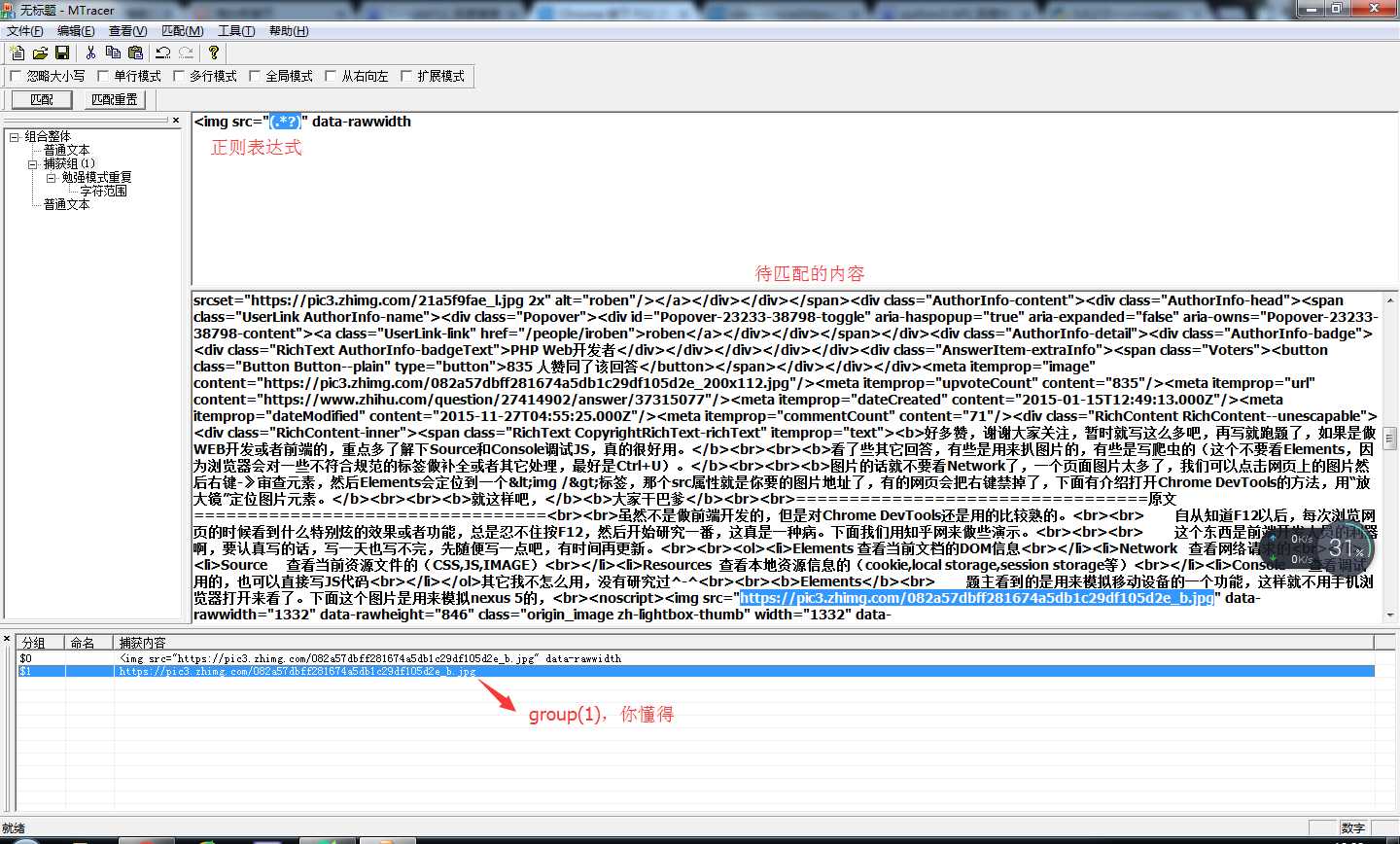Click the Open file folder icon
Screen dimensions: 1400x844
[x=40, y=53]
